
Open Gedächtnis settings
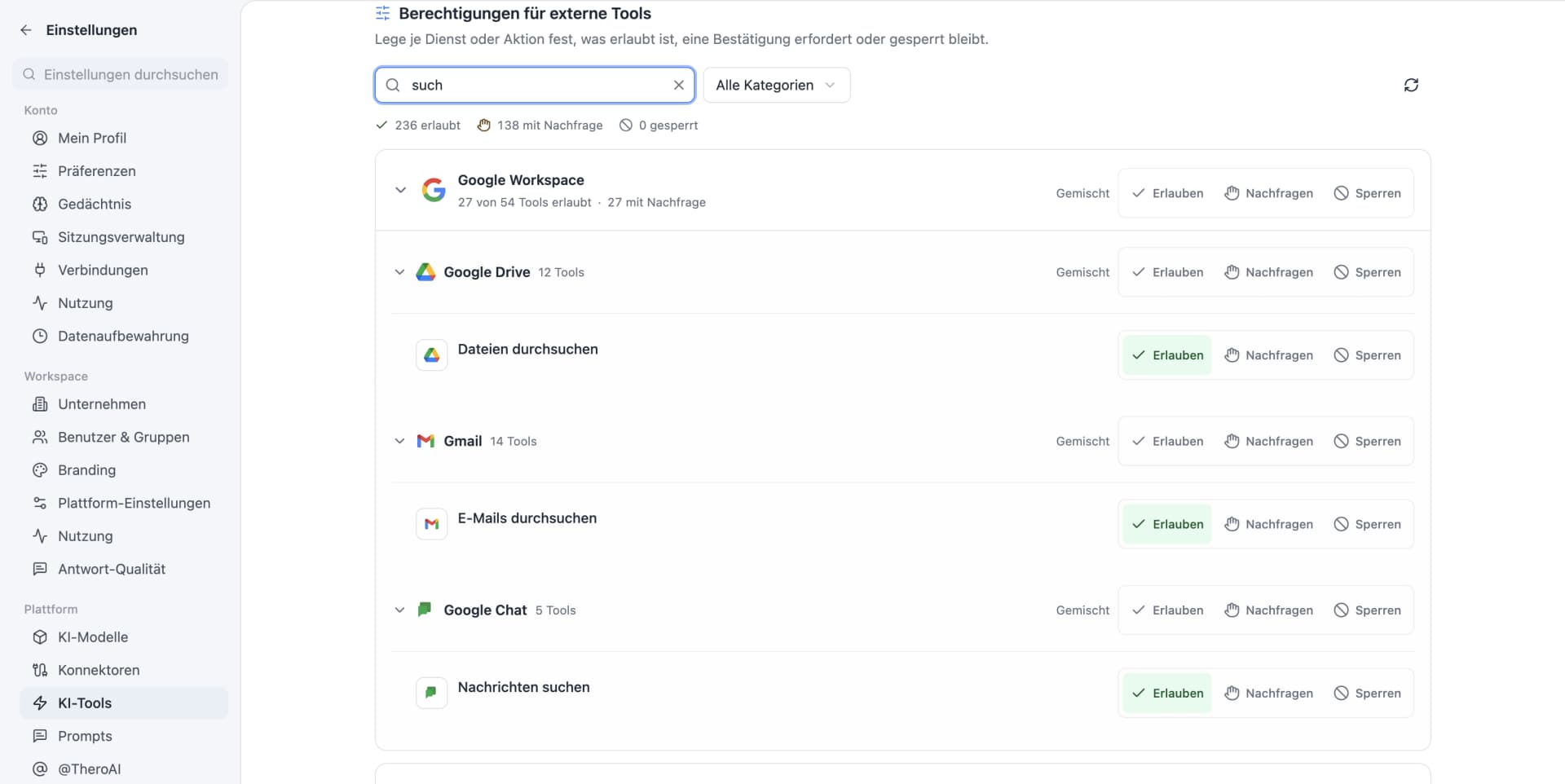click(124, 204)
